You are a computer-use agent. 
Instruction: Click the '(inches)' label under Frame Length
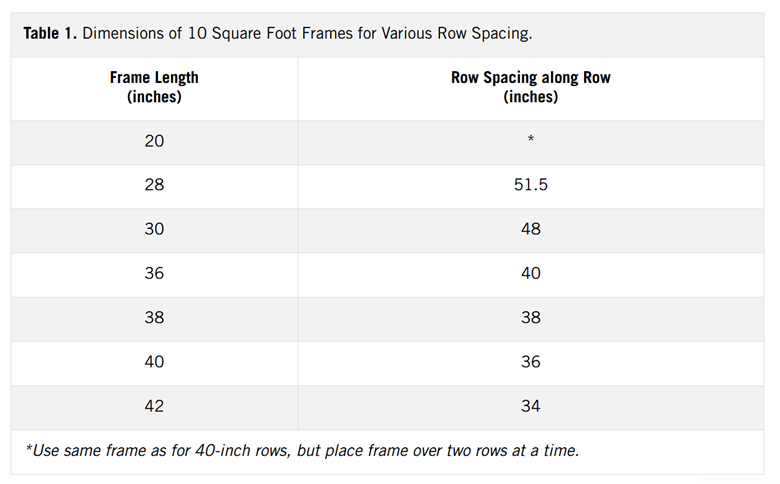click(x=154, y=97)
